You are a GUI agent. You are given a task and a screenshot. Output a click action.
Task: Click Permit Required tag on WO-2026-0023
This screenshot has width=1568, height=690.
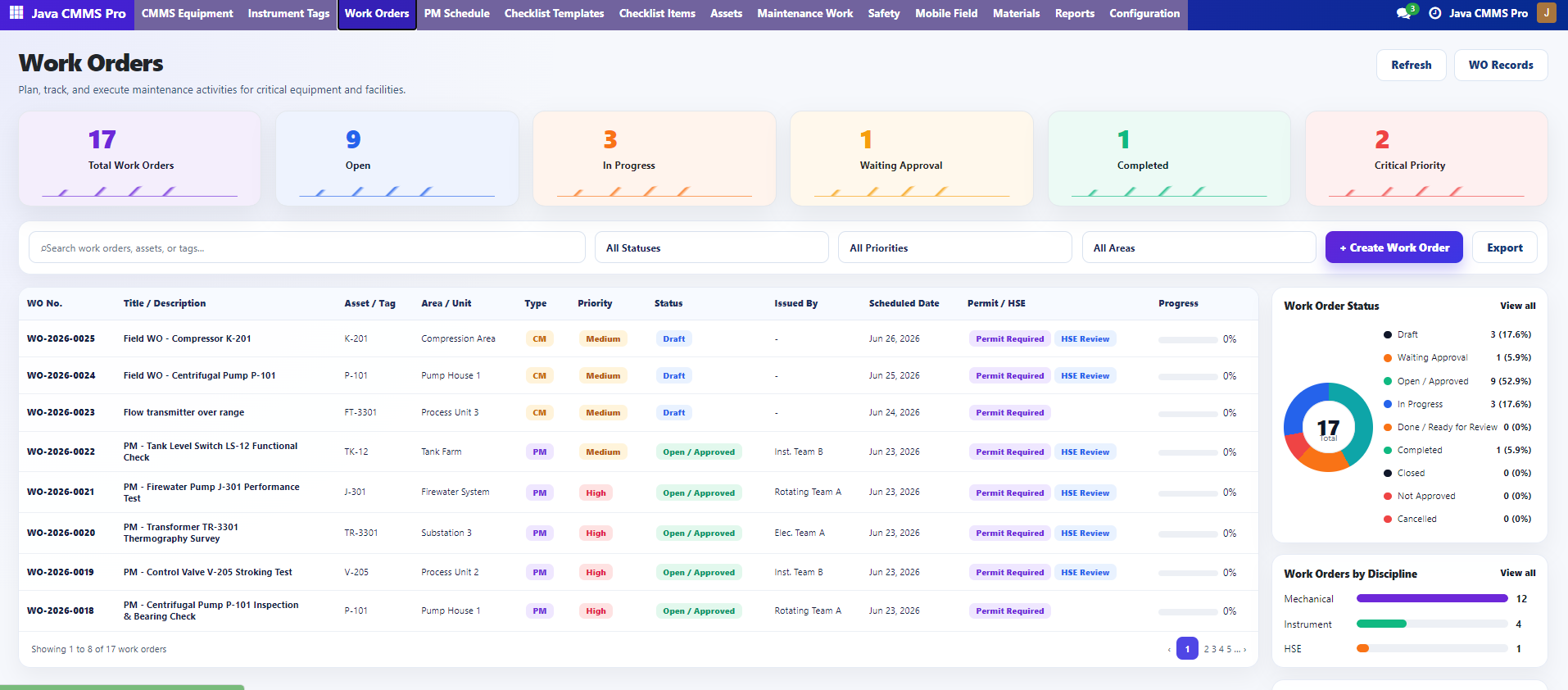click(x=1009, y=413)
